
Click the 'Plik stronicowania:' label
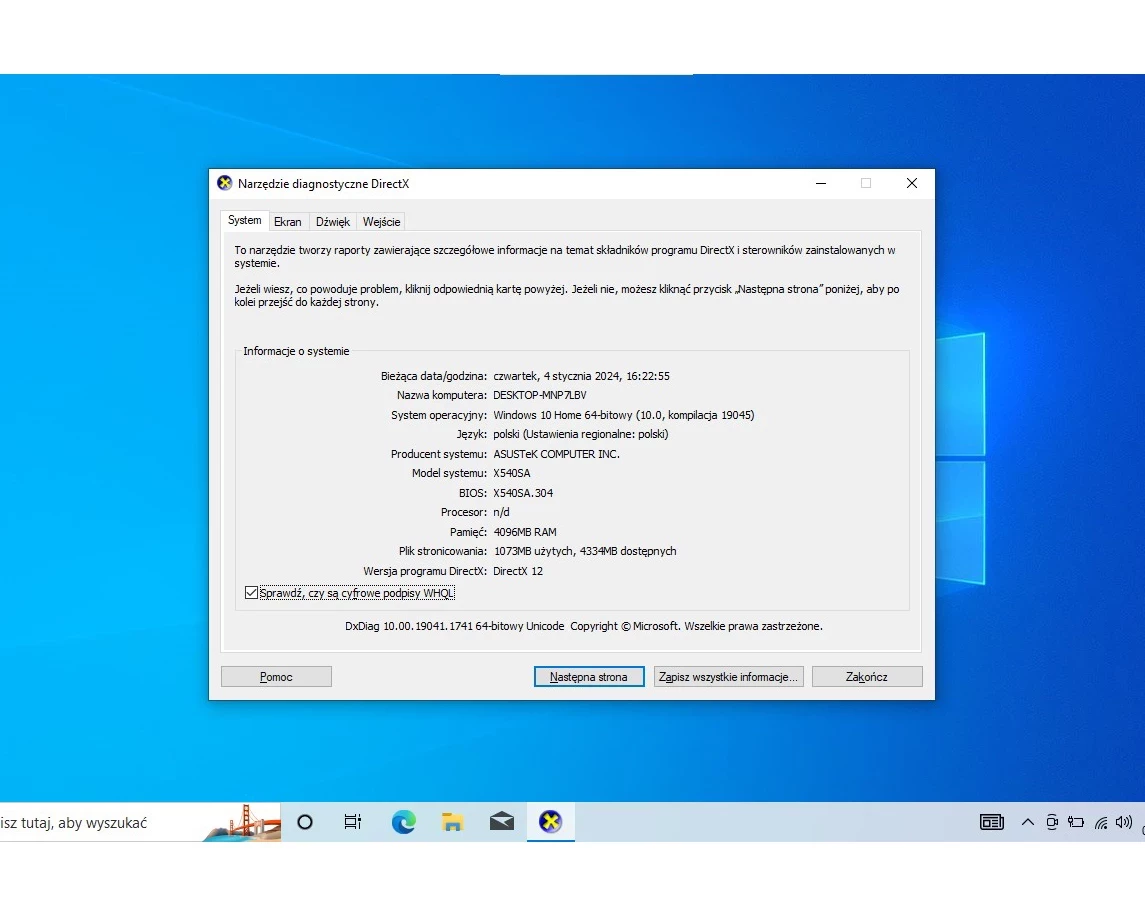point(443,551)
